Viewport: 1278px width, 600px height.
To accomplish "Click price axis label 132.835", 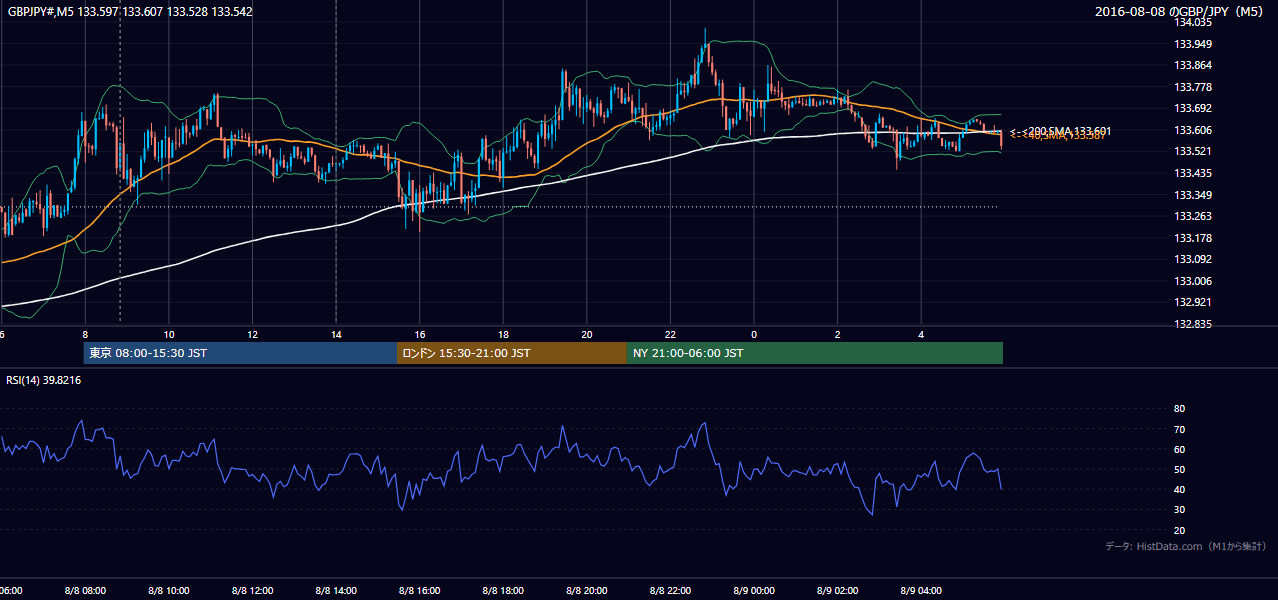I will [1195, 324].
